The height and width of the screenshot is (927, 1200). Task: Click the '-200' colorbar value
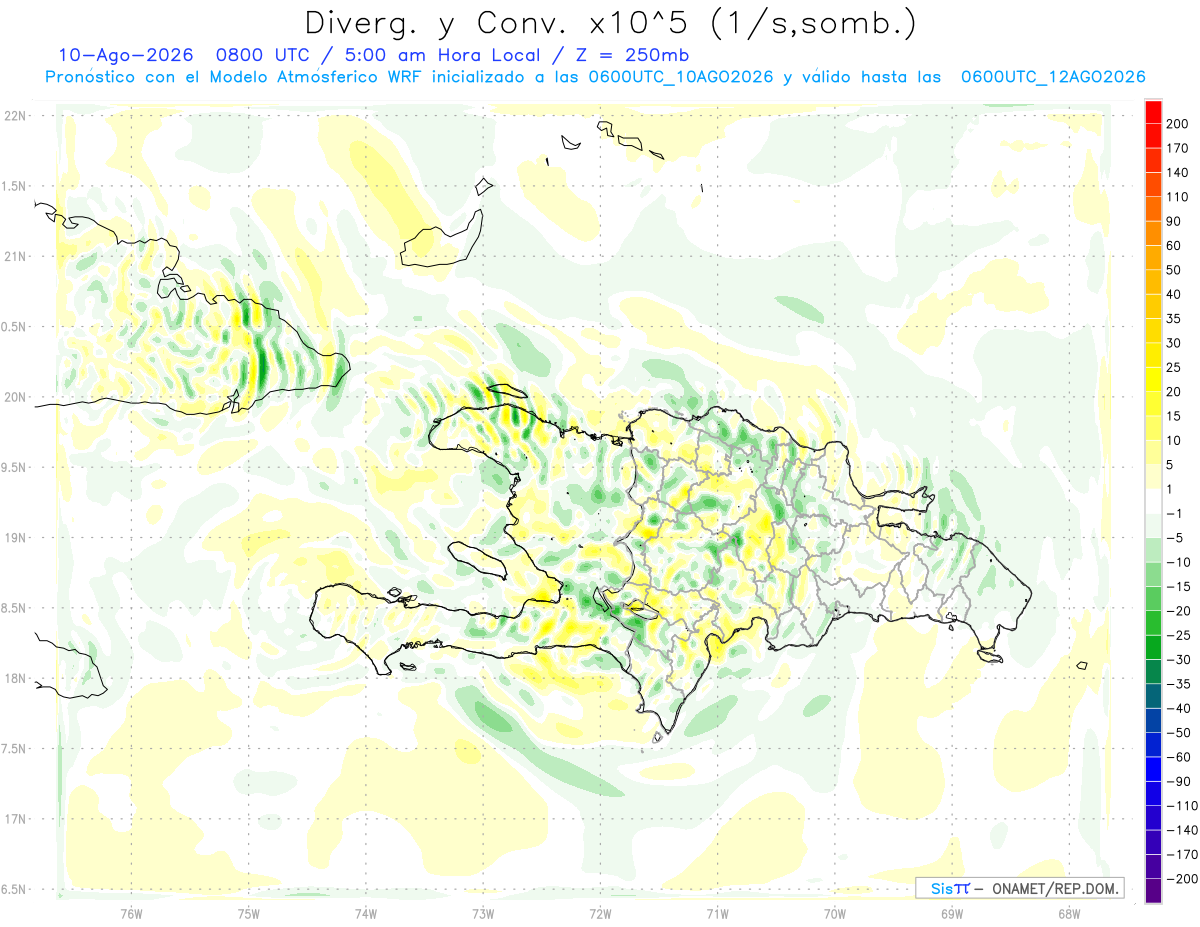(x=1181, y=879)
